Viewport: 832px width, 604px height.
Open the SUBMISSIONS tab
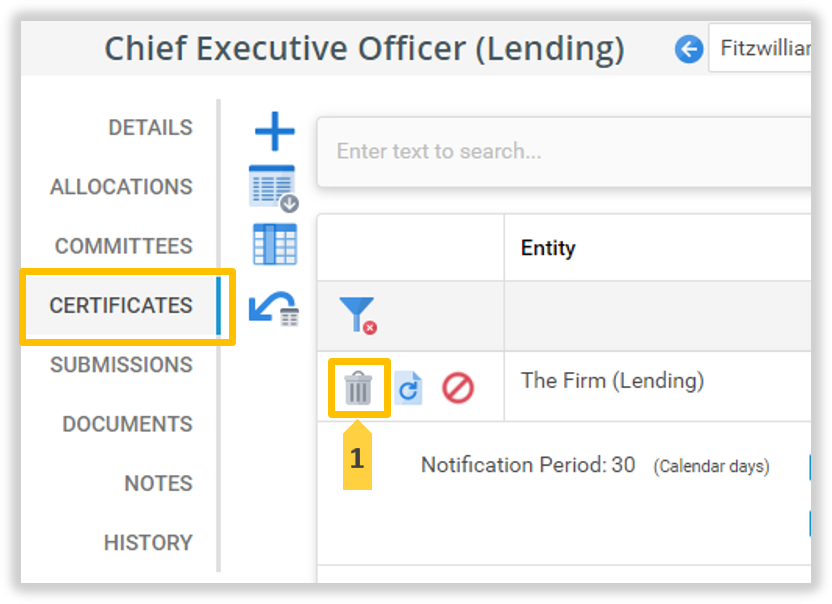(x=121, y=365)
